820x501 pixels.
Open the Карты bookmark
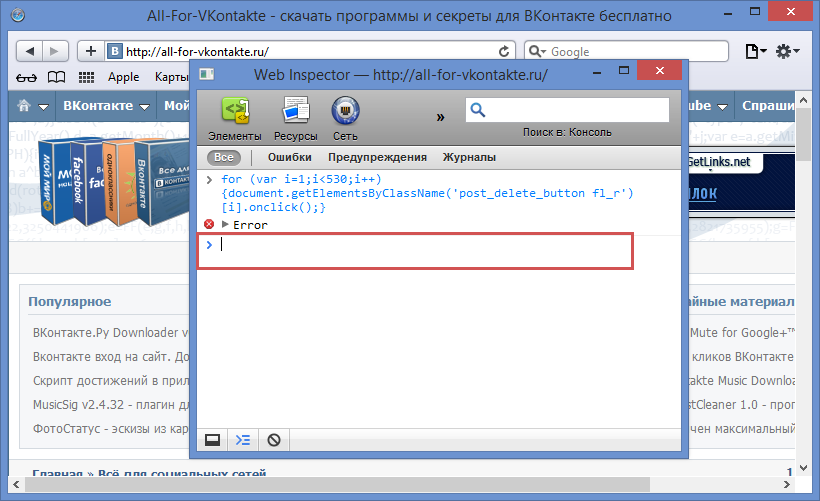[x=172, y=77]
